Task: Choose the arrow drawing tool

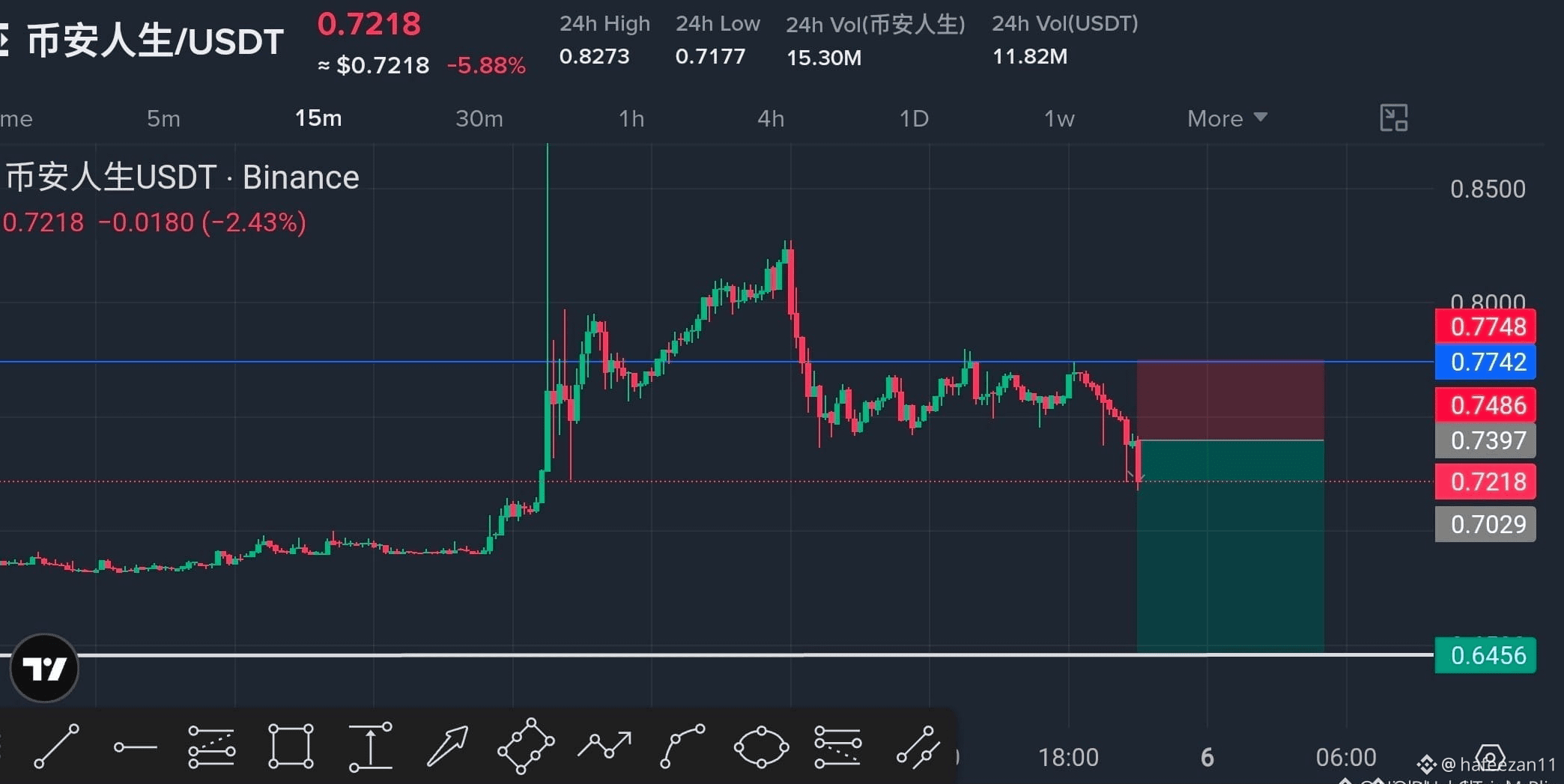Action: pyautogui.click(x=448, y=746)
